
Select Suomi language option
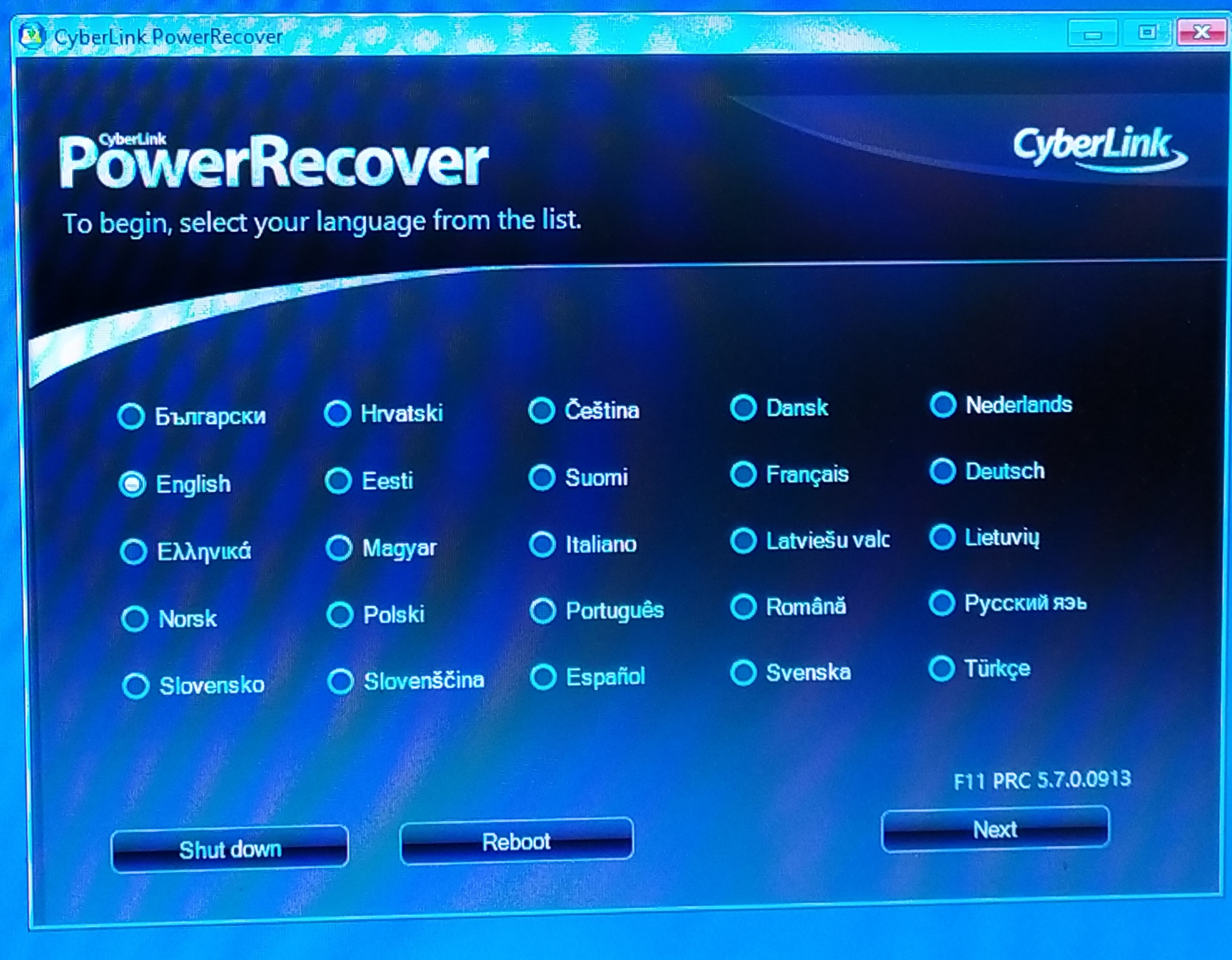pos(542,478)
